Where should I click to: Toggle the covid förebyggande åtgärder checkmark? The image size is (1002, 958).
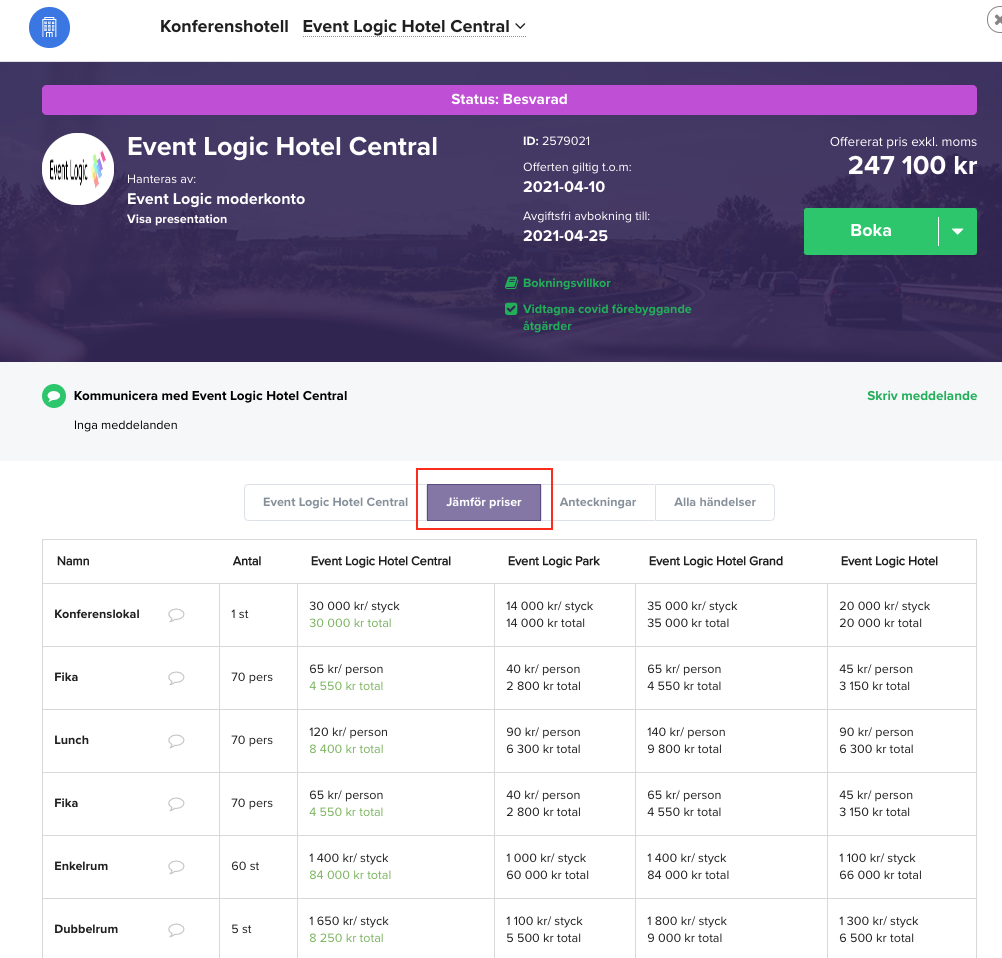click(511, 309)
